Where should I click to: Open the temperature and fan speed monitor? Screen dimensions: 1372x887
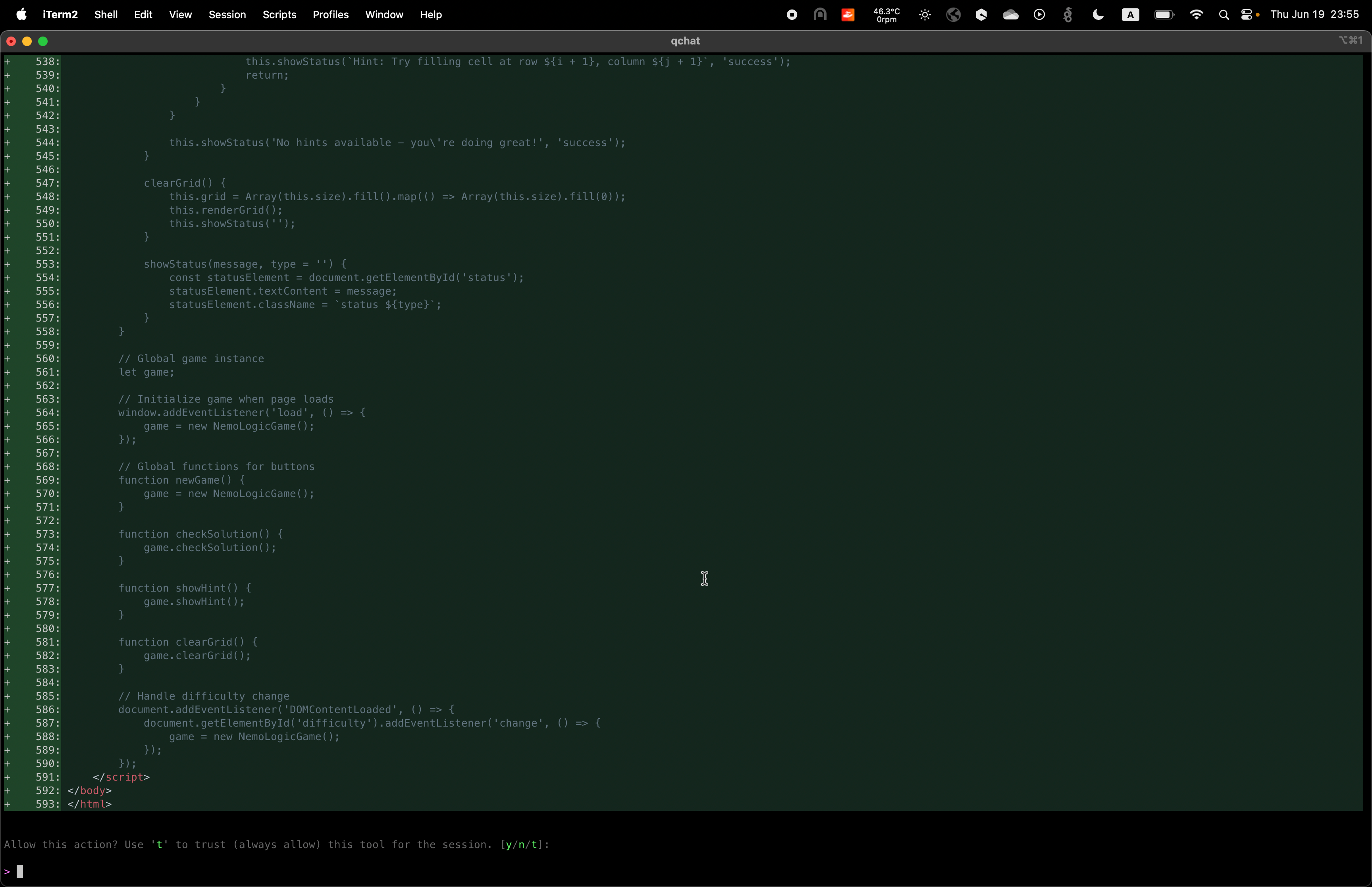tap(886, 15)
